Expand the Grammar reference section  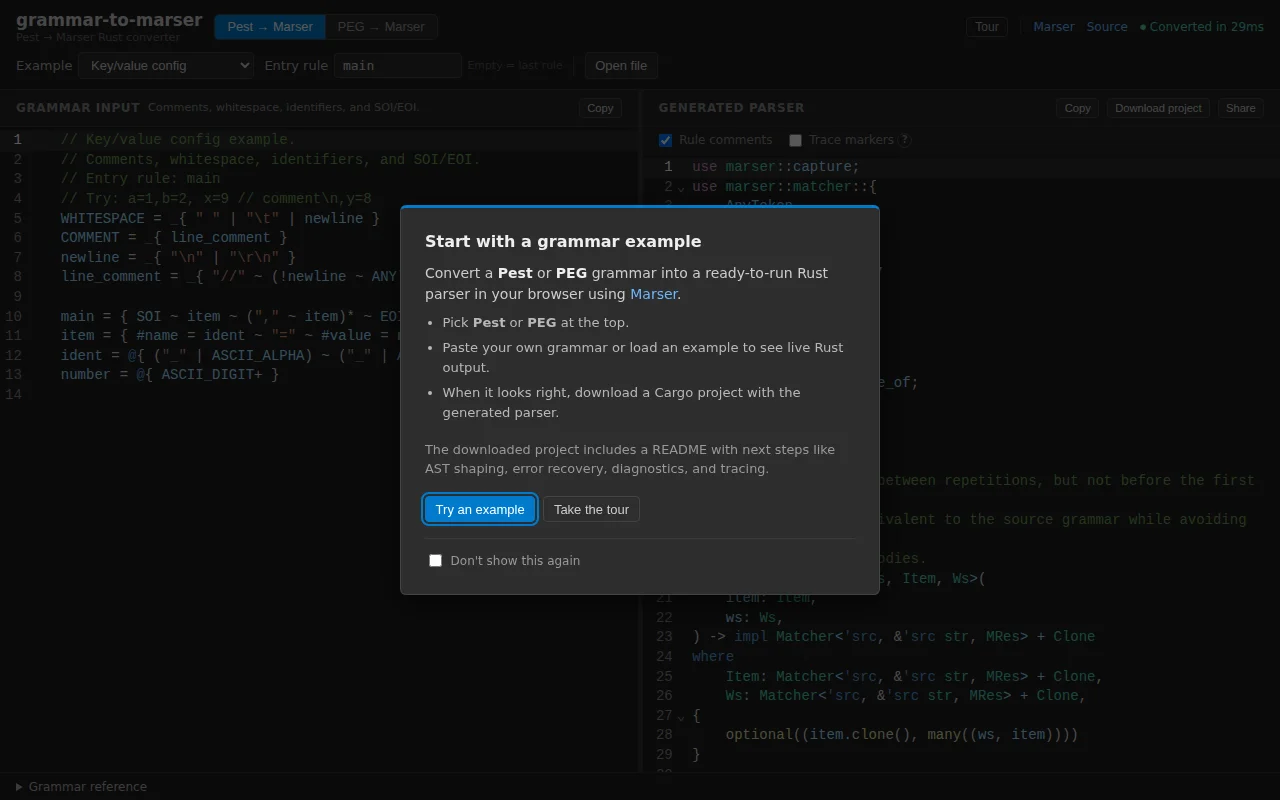pyautogui.click(x=81, y=787)
